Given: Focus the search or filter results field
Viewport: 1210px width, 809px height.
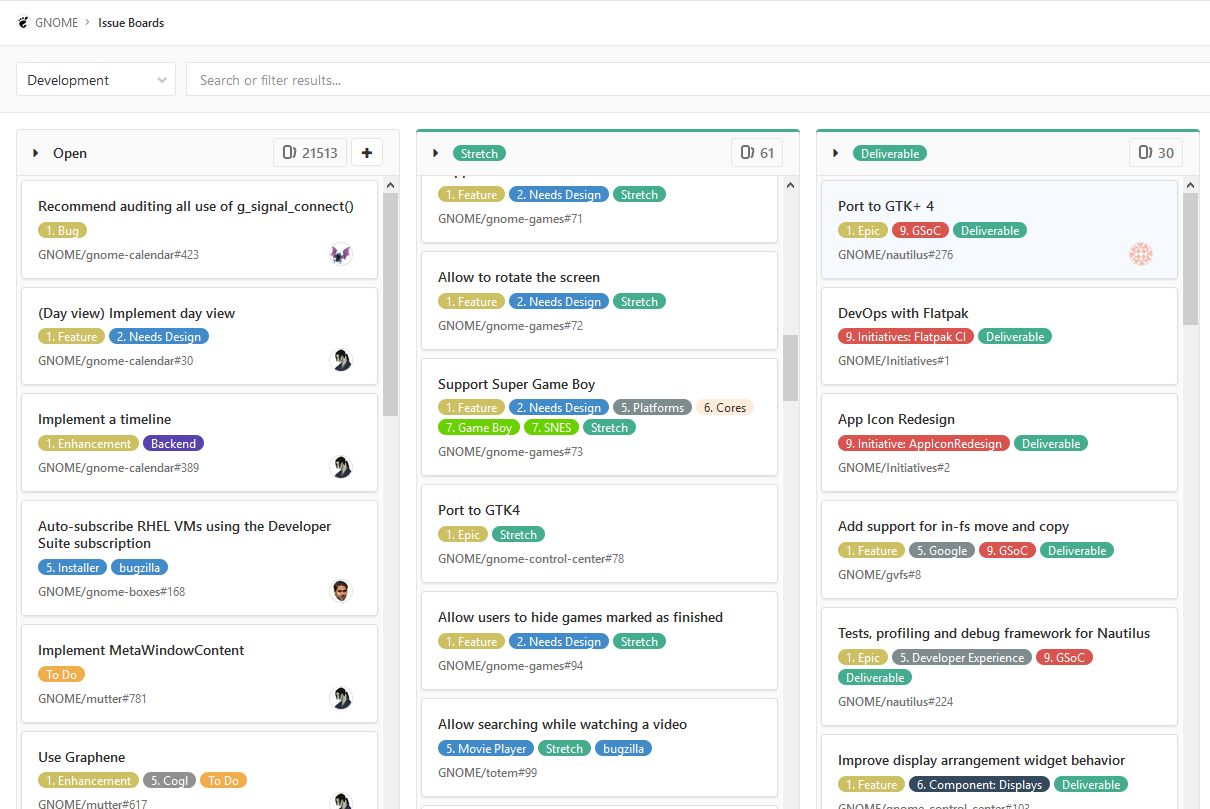Looking at the screenshot, I should click(x=698, y=80).
